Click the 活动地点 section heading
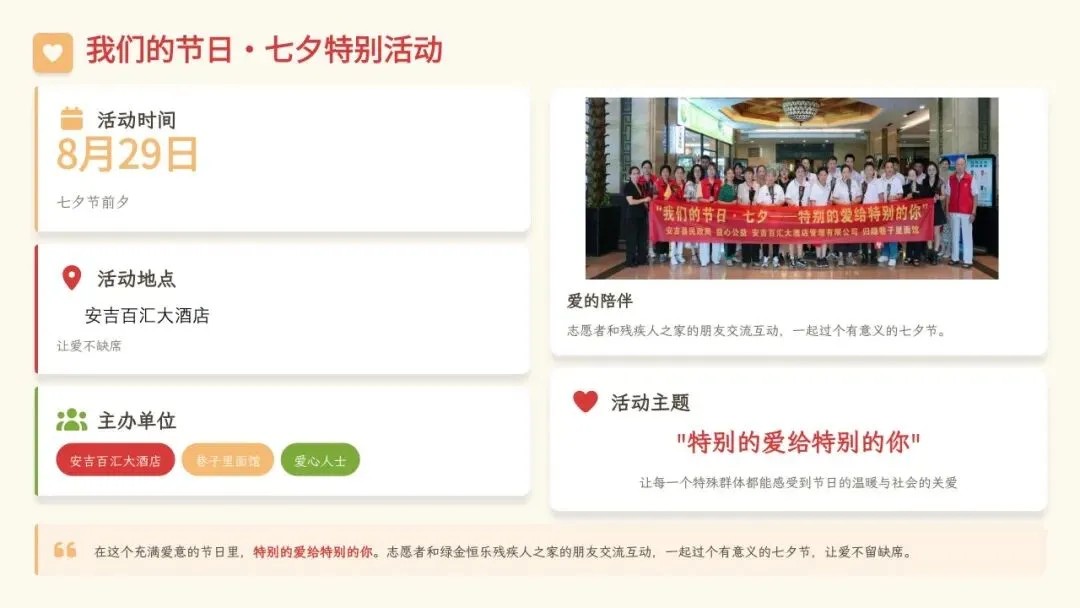Screen dimensions: 1080x608 click(x=136, y=278)
